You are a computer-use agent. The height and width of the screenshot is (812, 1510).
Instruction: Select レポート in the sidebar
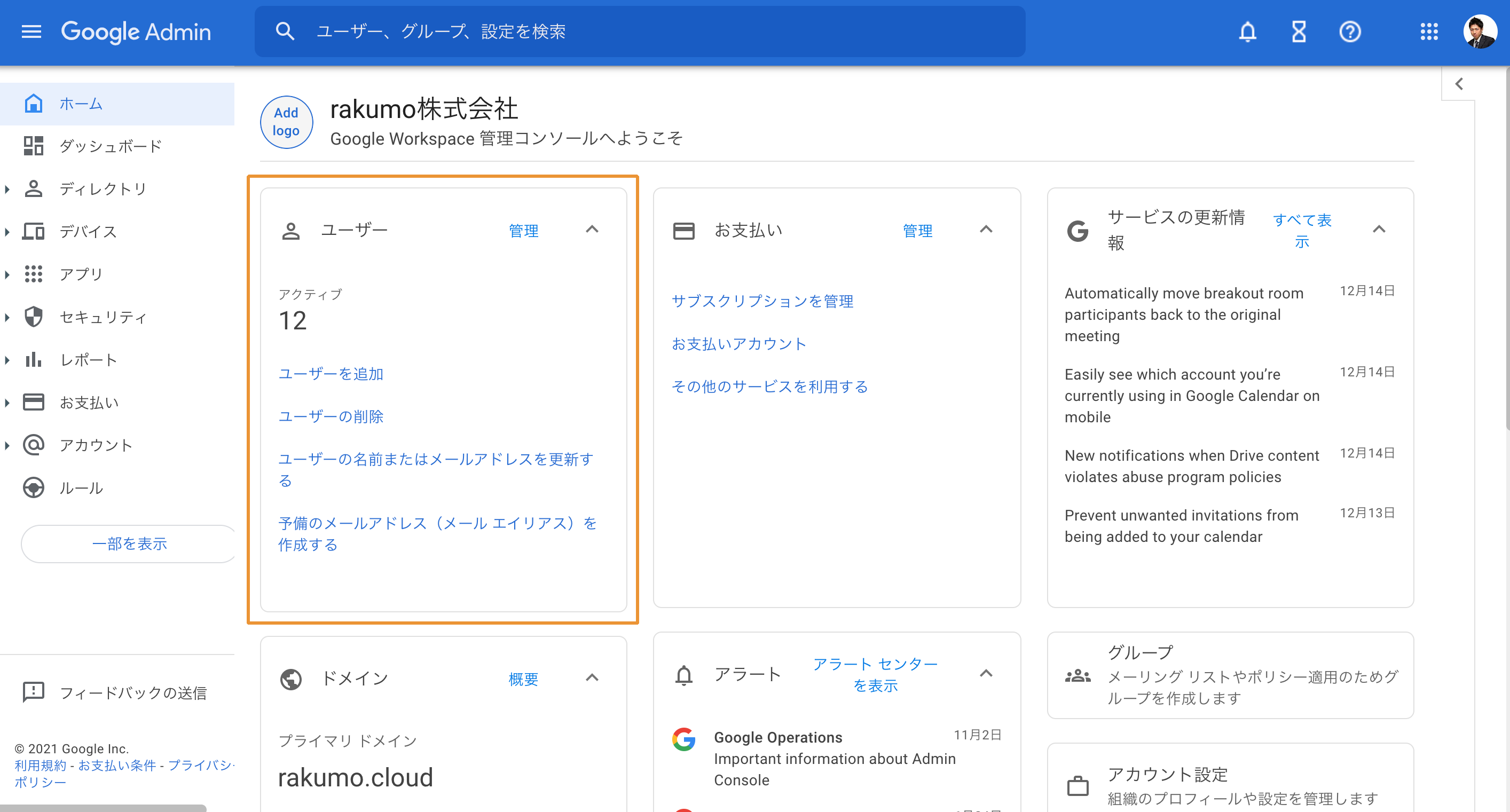click(117, 359)
